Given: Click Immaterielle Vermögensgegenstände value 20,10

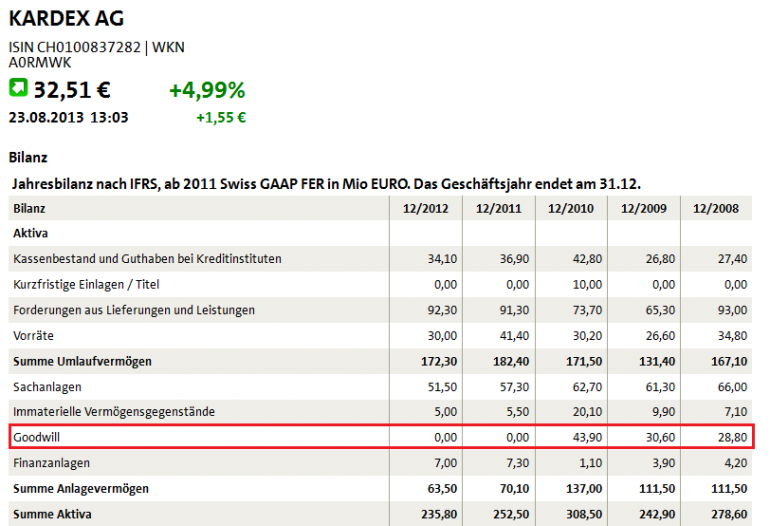Looking at the screenshot, I should coord(587,412).
